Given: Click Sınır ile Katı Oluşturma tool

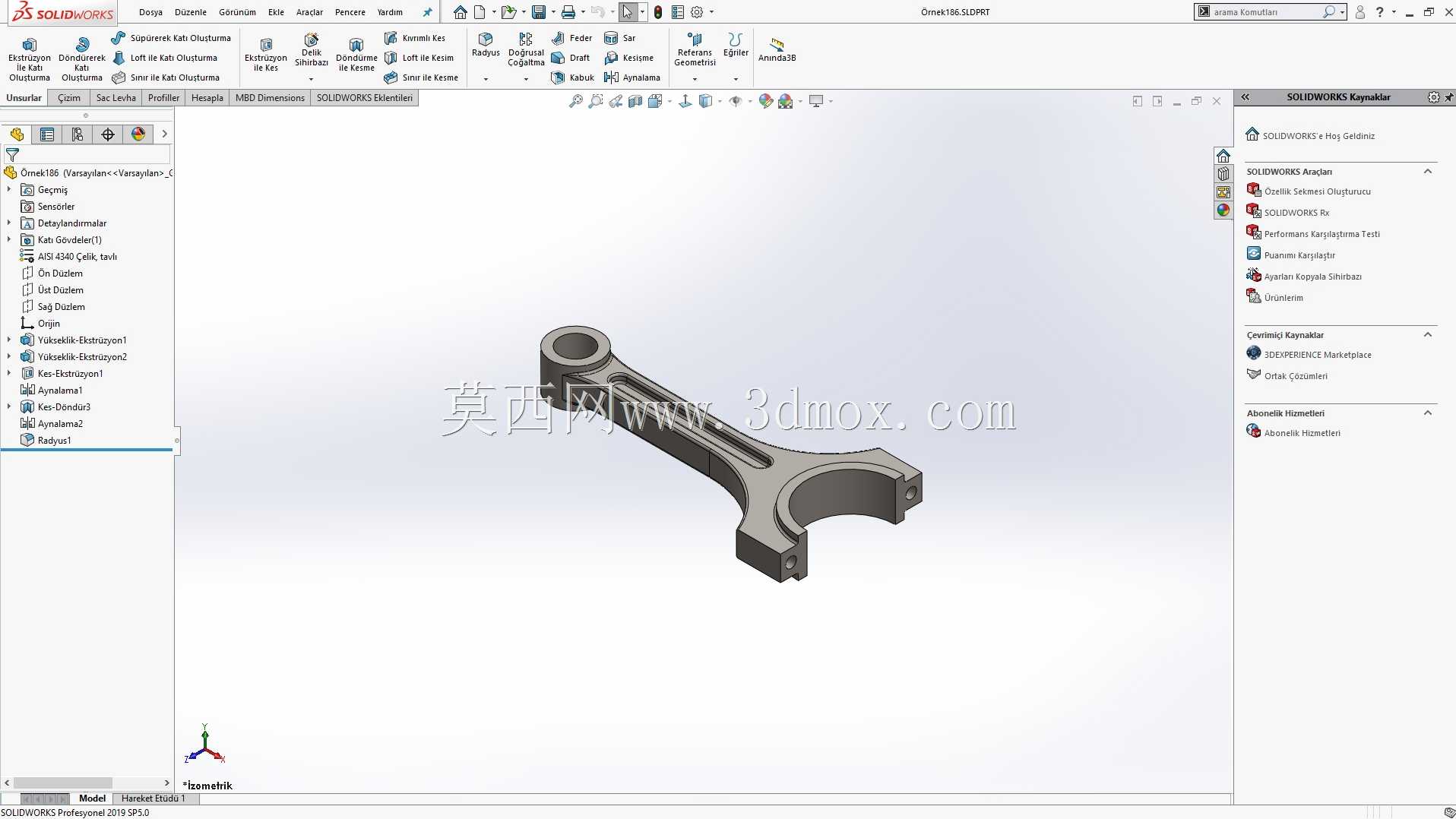Looking at the screenshot, I should point(166,77).
